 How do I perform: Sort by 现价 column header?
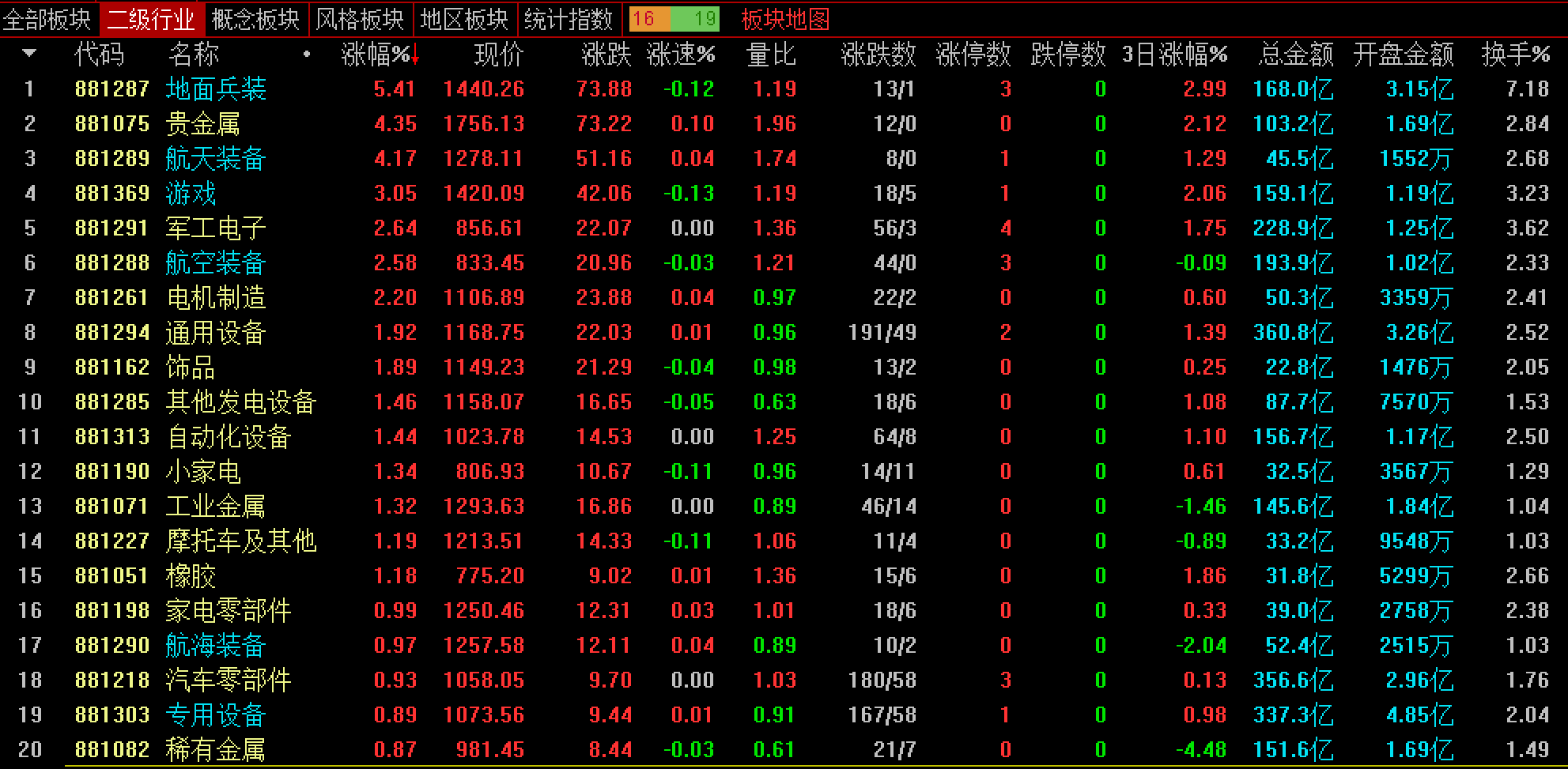tap(499, 54)
